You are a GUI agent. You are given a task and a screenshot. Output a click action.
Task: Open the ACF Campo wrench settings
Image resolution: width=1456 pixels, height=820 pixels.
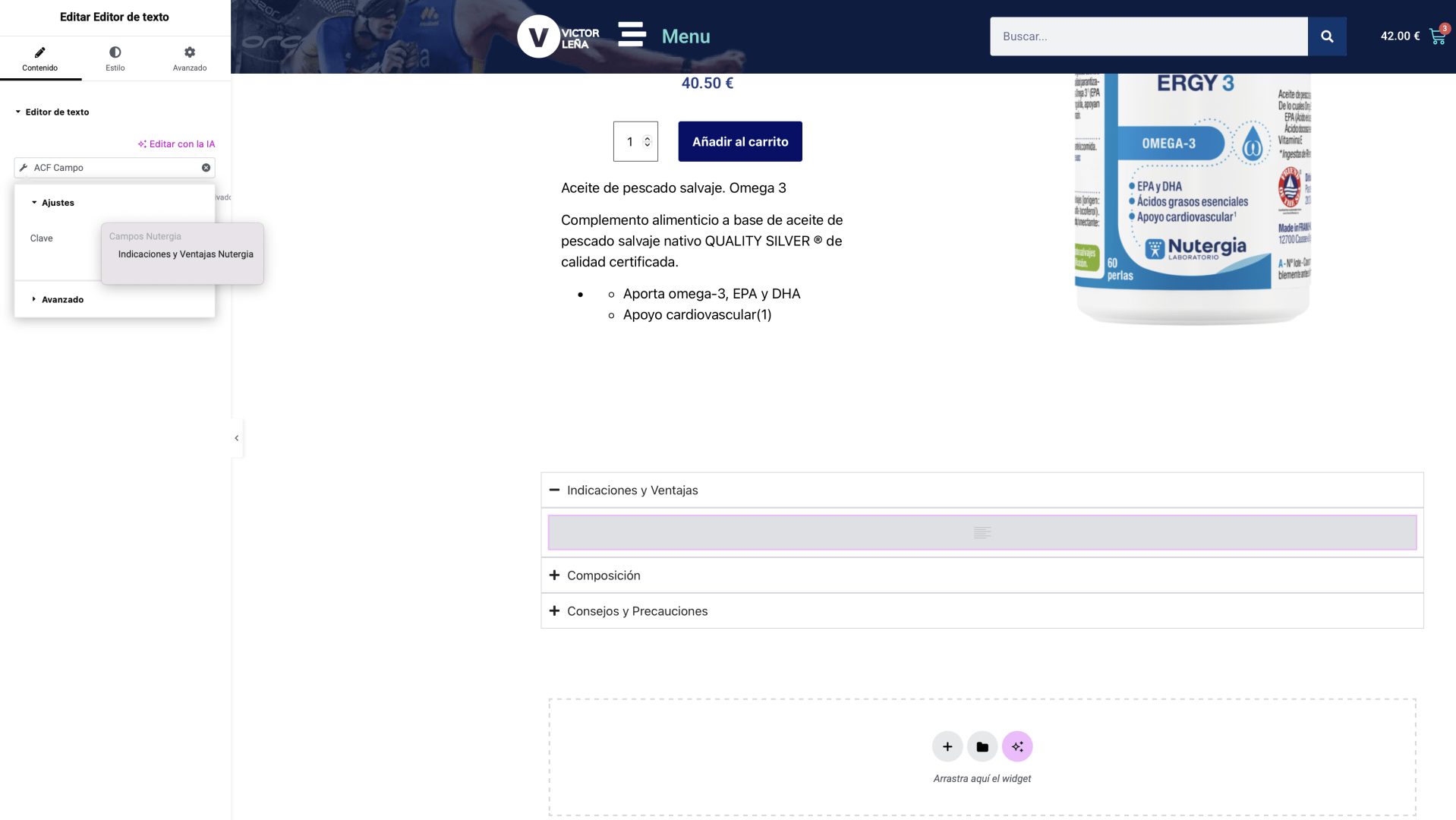pos(24,168)
